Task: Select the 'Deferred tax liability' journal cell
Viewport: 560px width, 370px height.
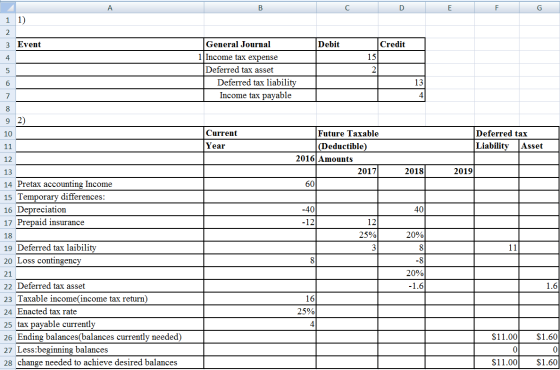Action: [260, 83]
